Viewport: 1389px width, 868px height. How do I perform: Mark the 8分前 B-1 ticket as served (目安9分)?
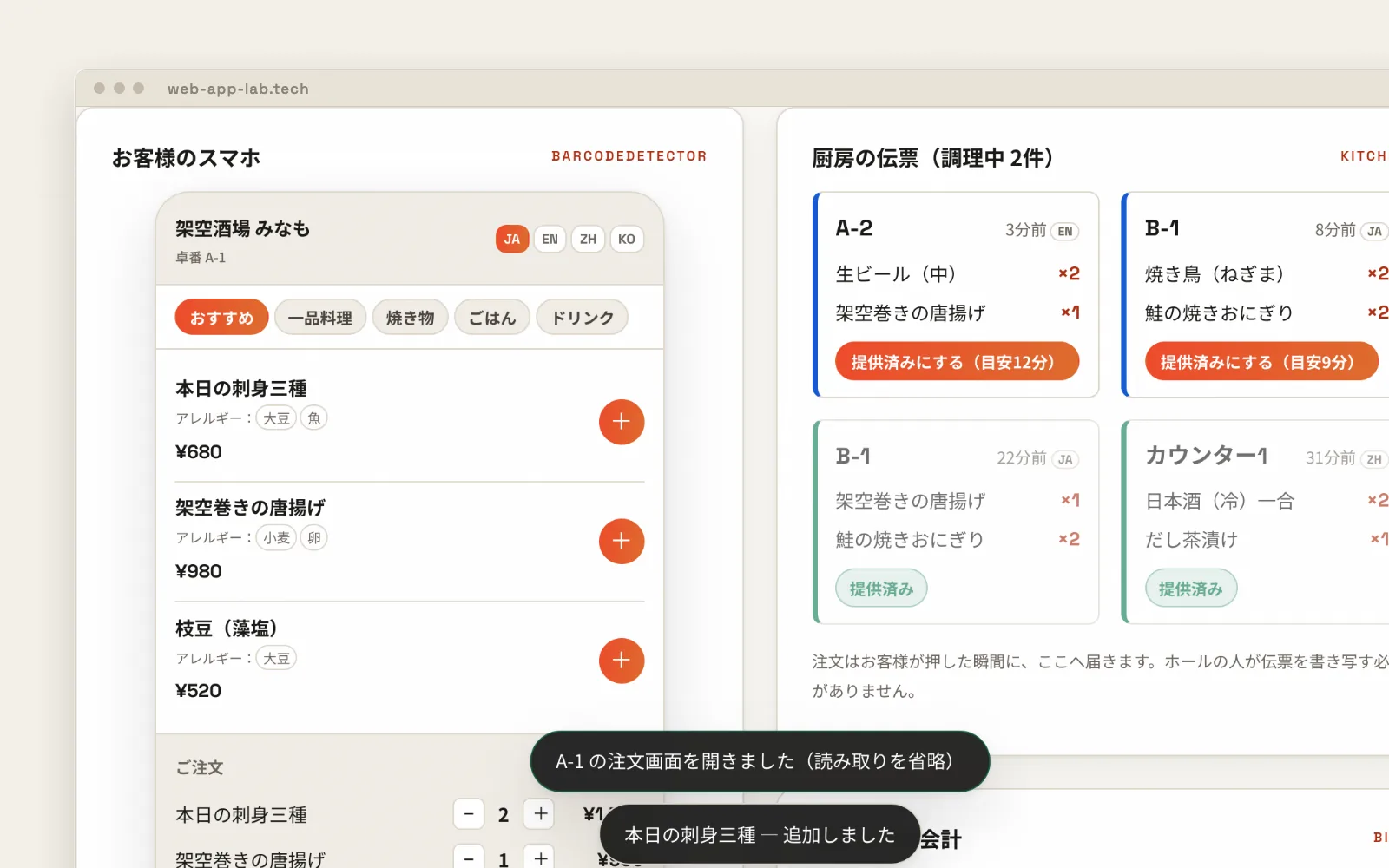tap(1261, 361)
